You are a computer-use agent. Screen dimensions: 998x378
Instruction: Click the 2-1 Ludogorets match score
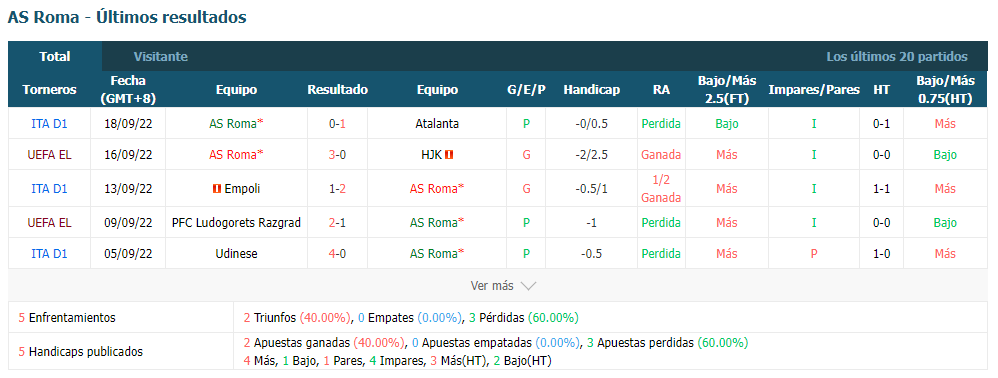337,223
